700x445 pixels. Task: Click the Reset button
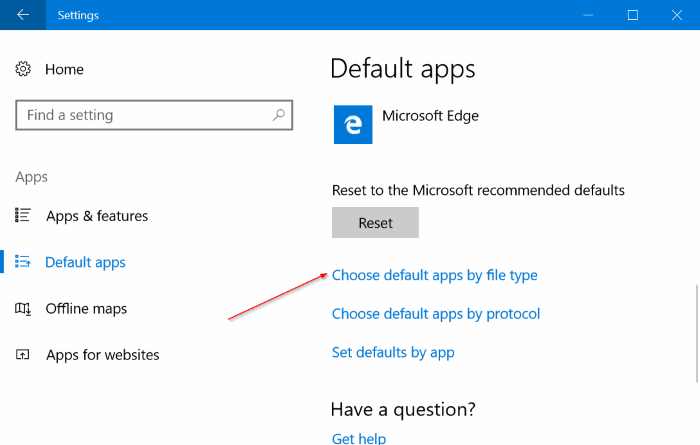375,222
